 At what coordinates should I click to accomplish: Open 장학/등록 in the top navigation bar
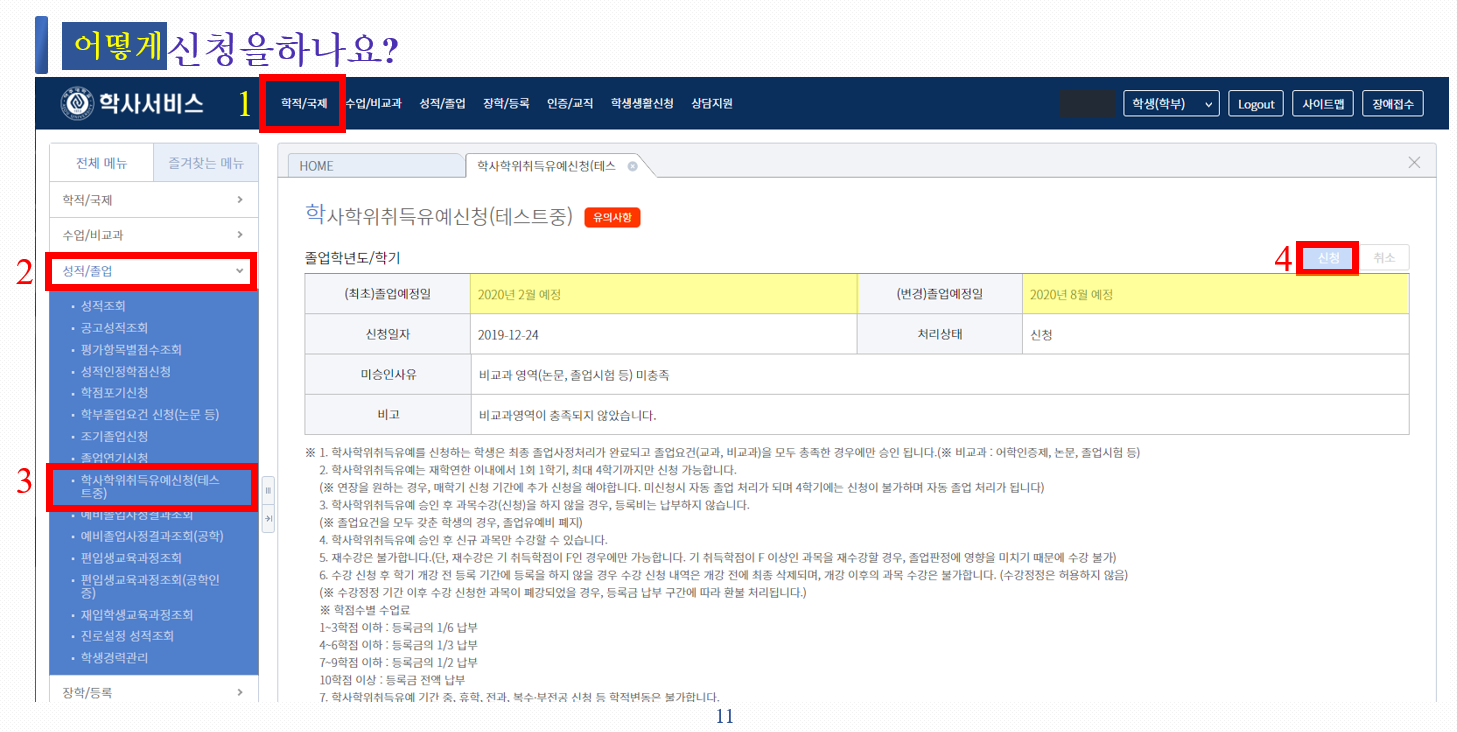(506, 104)
